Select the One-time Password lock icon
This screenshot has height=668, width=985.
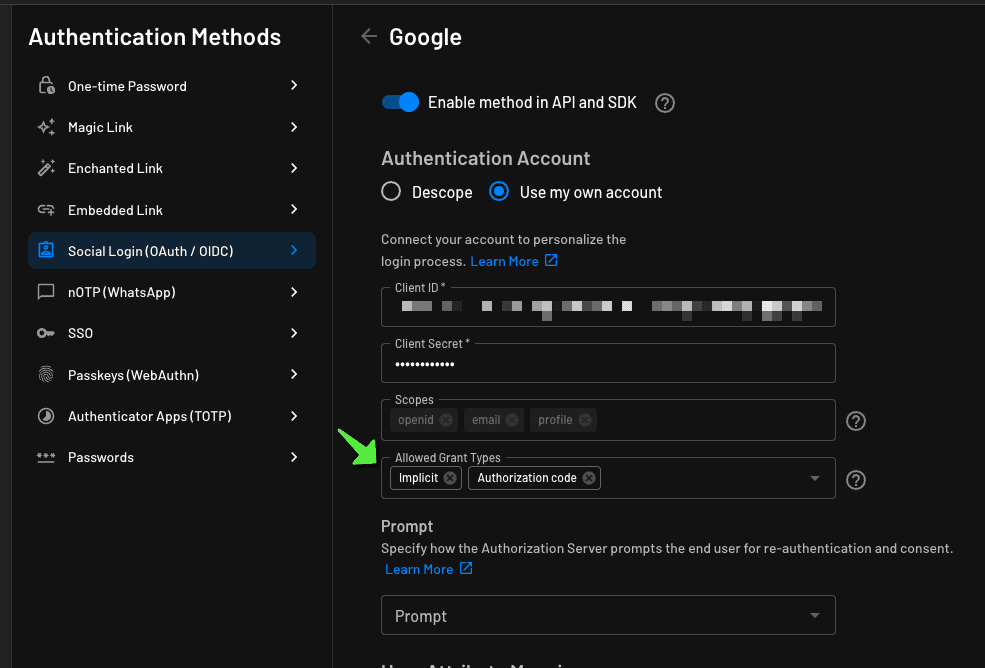coord(47,85)
